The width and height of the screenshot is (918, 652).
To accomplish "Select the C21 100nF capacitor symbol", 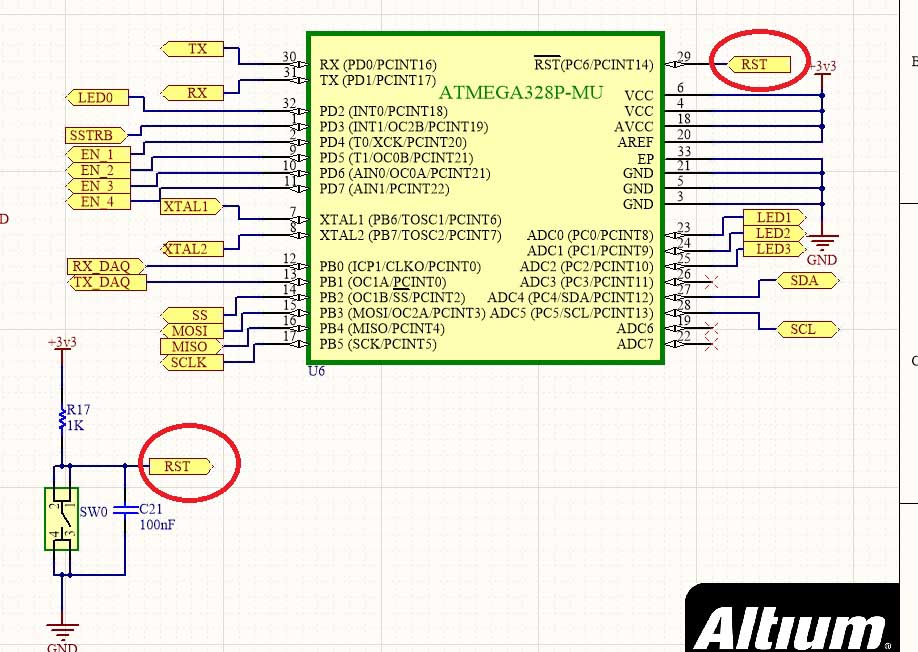I will click(123, 510).
